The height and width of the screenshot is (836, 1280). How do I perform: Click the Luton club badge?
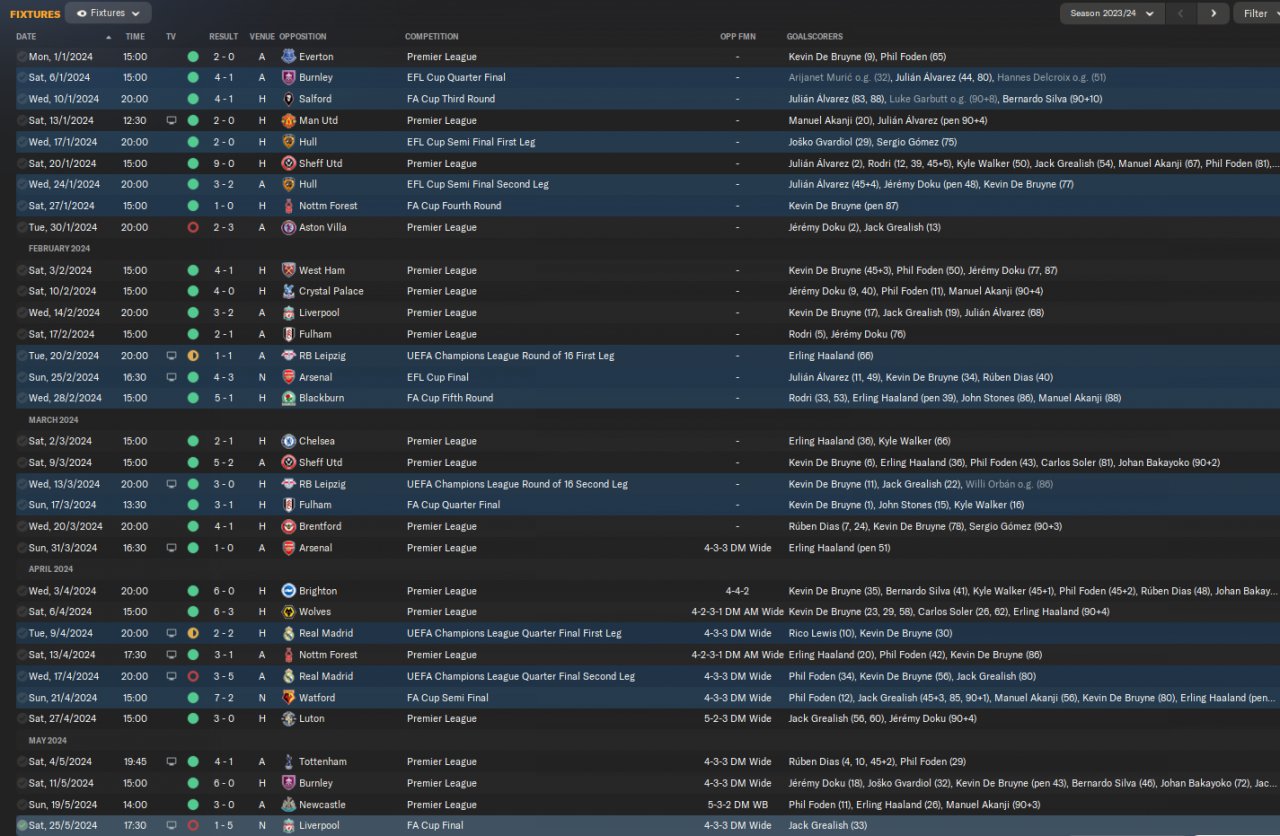[289, 719]
